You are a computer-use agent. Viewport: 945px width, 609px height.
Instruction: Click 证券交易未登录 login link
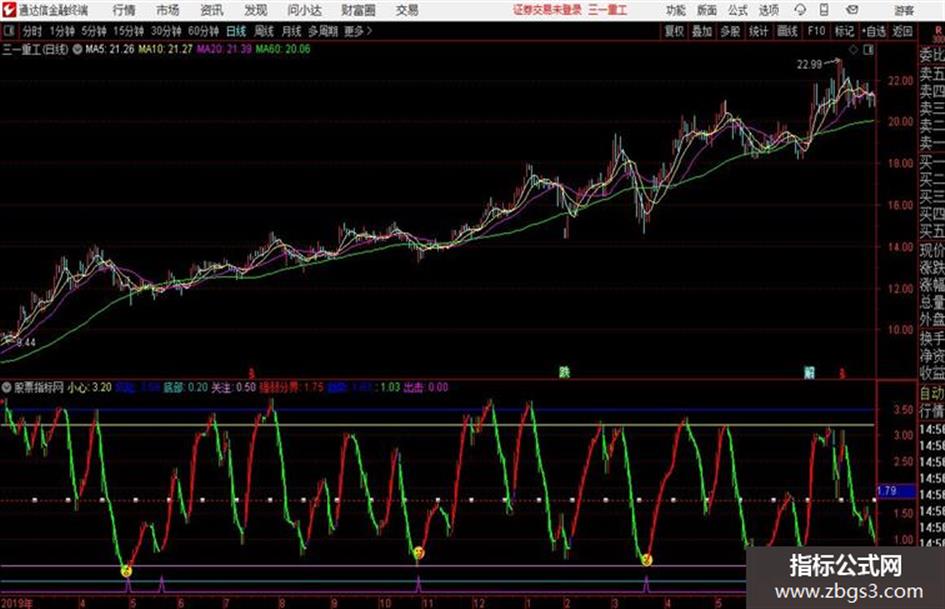click(547, 10)
